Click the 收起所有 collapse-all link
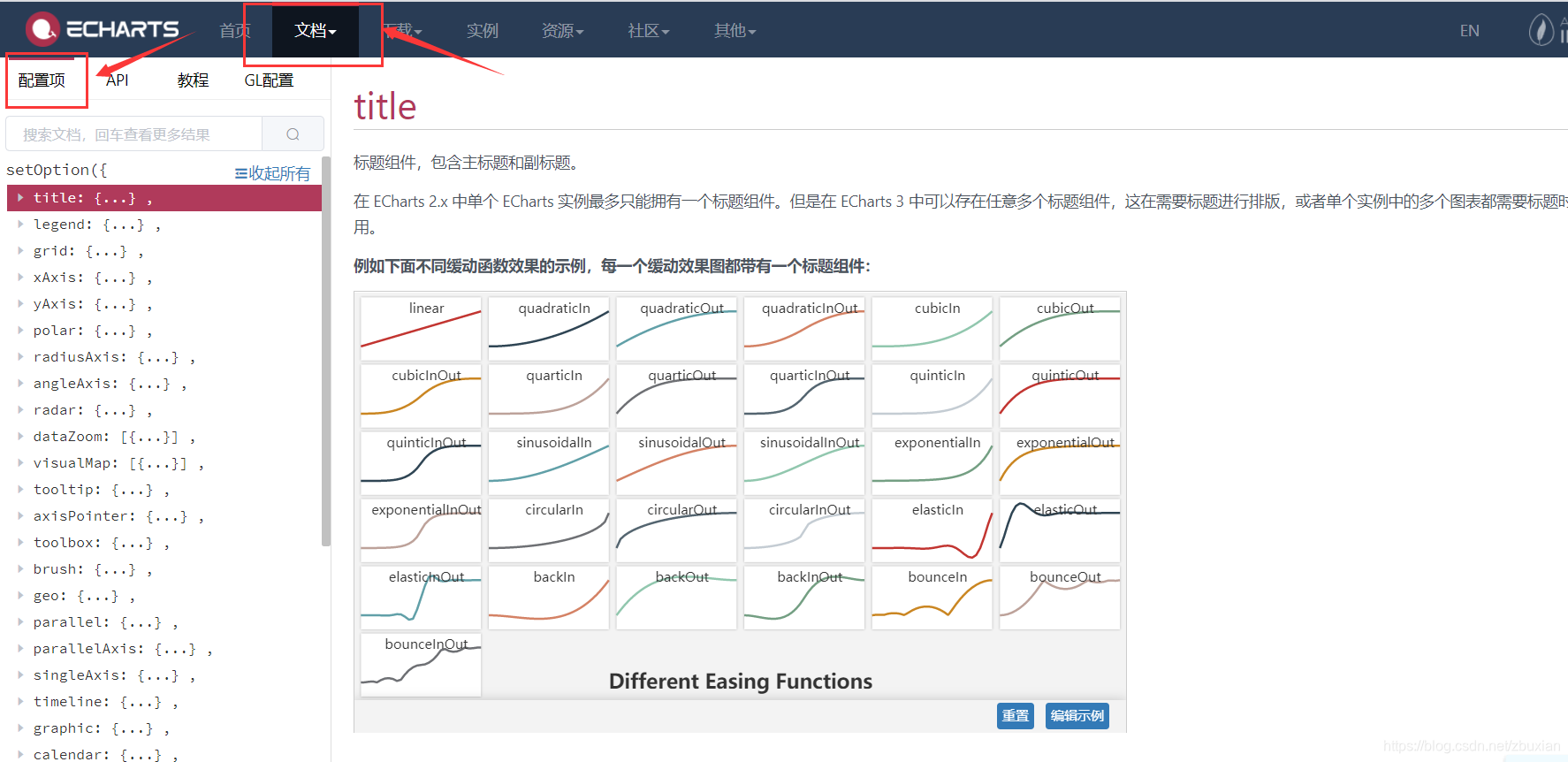Image resolution: width=1568 pixels, height=762 pixels. [273, 173]
